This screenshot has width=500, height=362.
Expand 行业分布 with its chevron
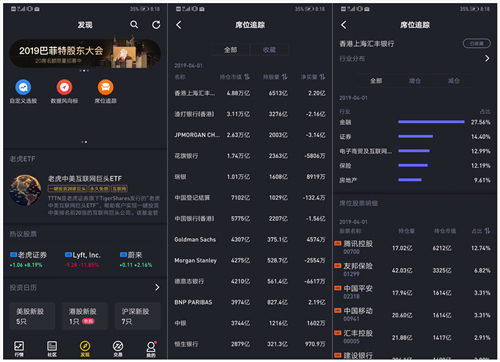(487, 58)
